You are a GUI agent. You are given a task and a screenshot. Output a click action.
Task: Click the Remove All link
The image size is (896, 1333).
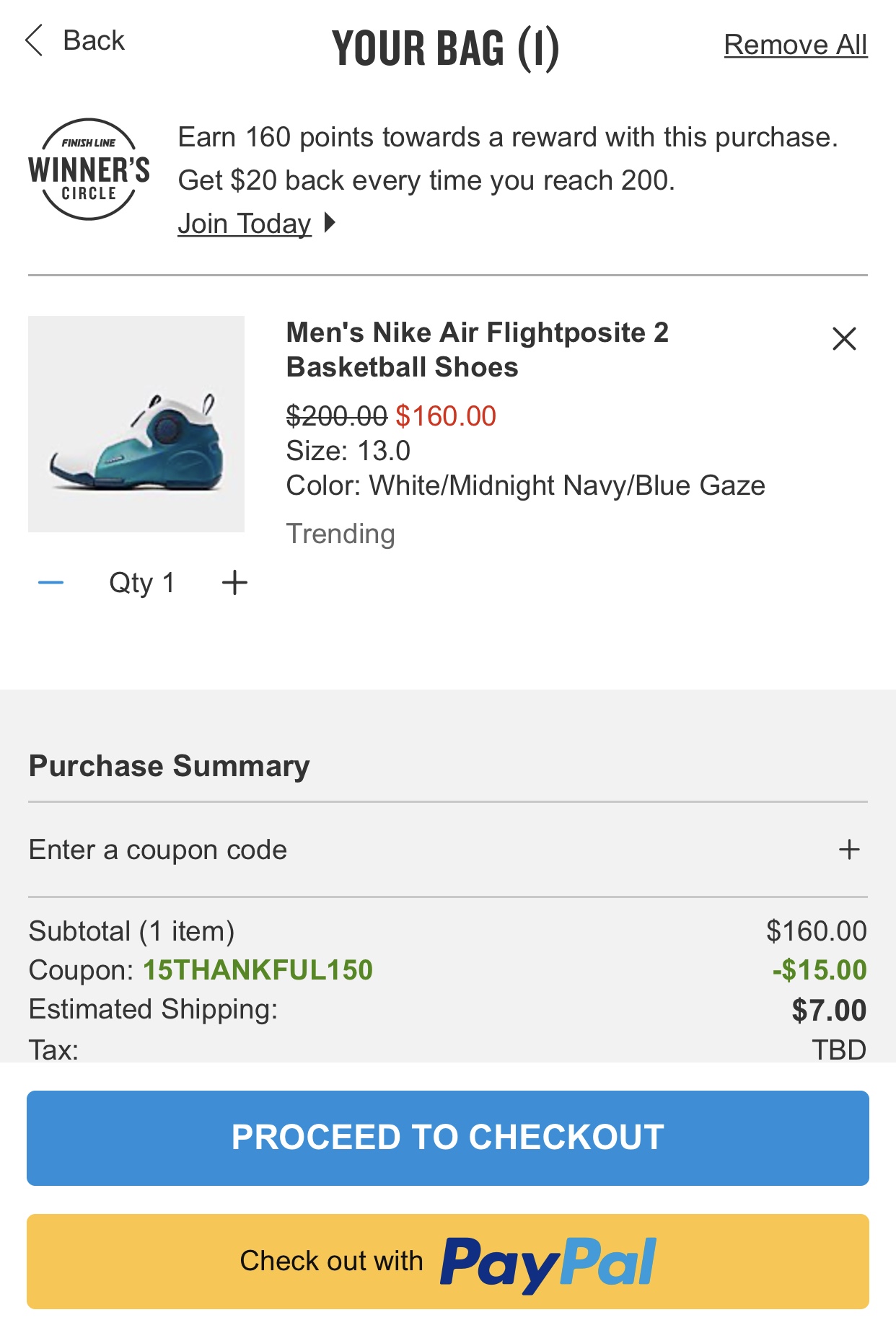pyautogui.click(x=795, y=45)
